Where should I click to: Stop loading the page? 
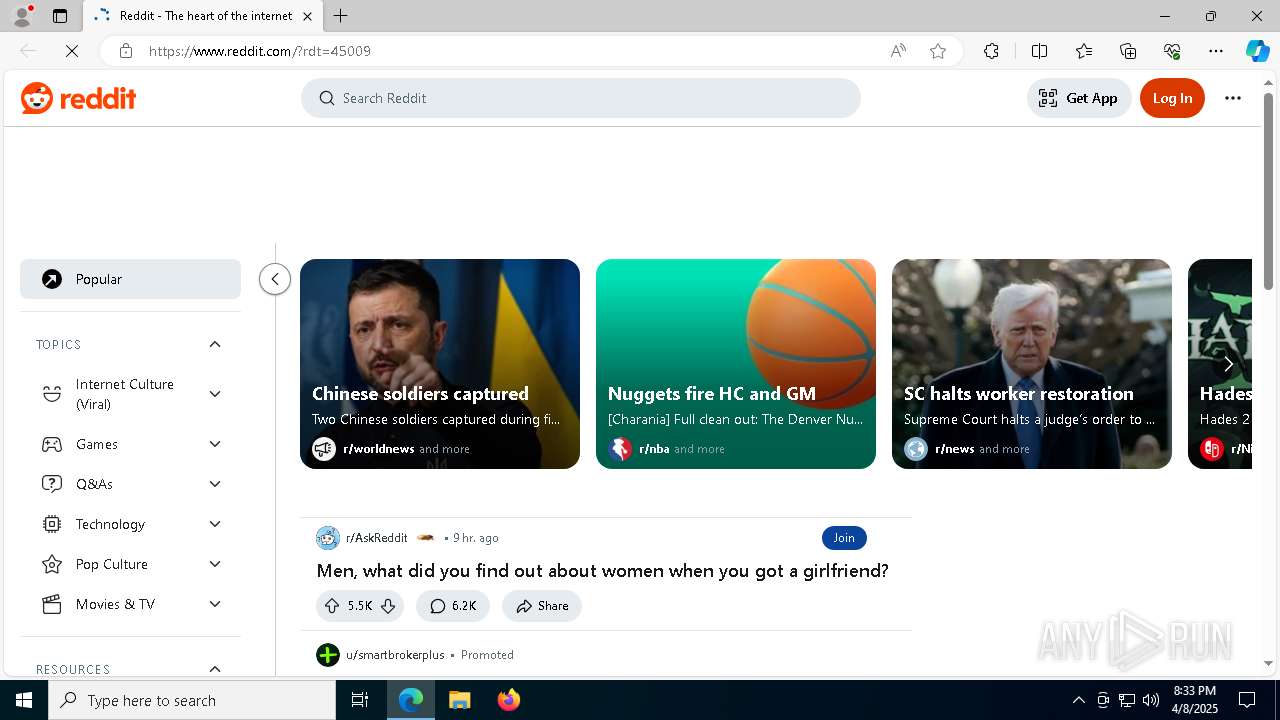(x=72, y=51)
